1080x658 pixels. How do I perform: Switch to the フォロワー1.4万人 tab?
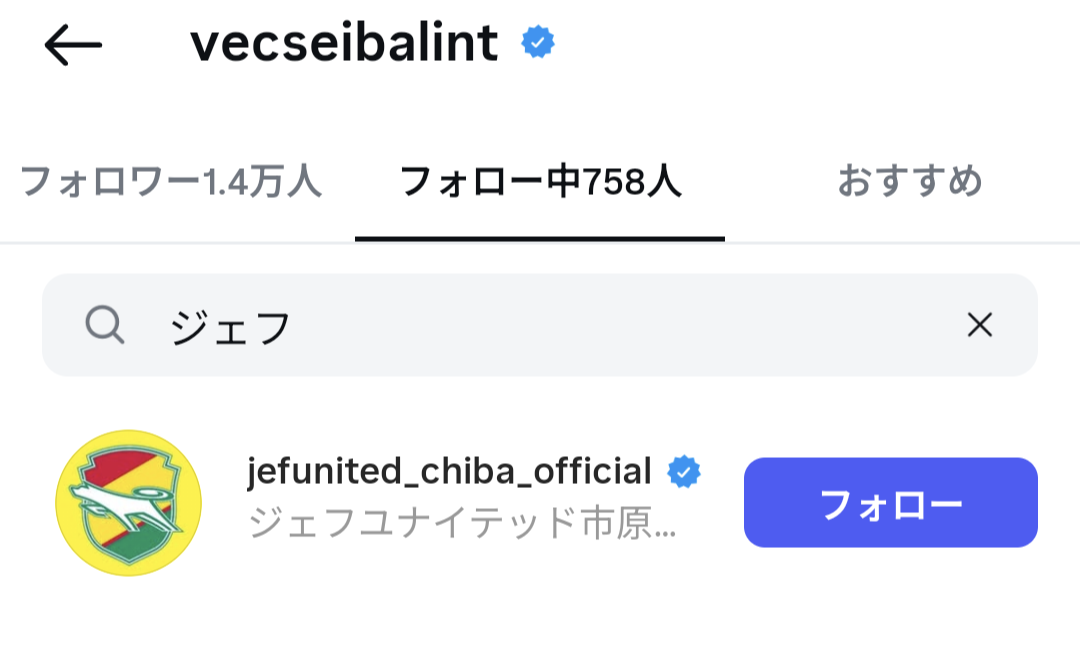click(x=171, y=183)
